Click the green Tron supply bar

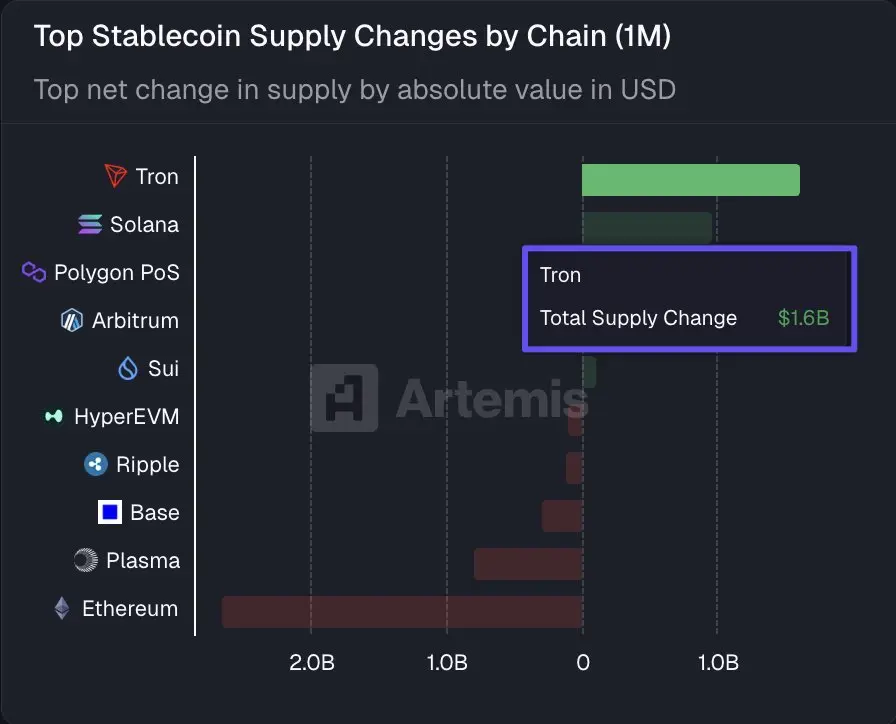point(690,180)
